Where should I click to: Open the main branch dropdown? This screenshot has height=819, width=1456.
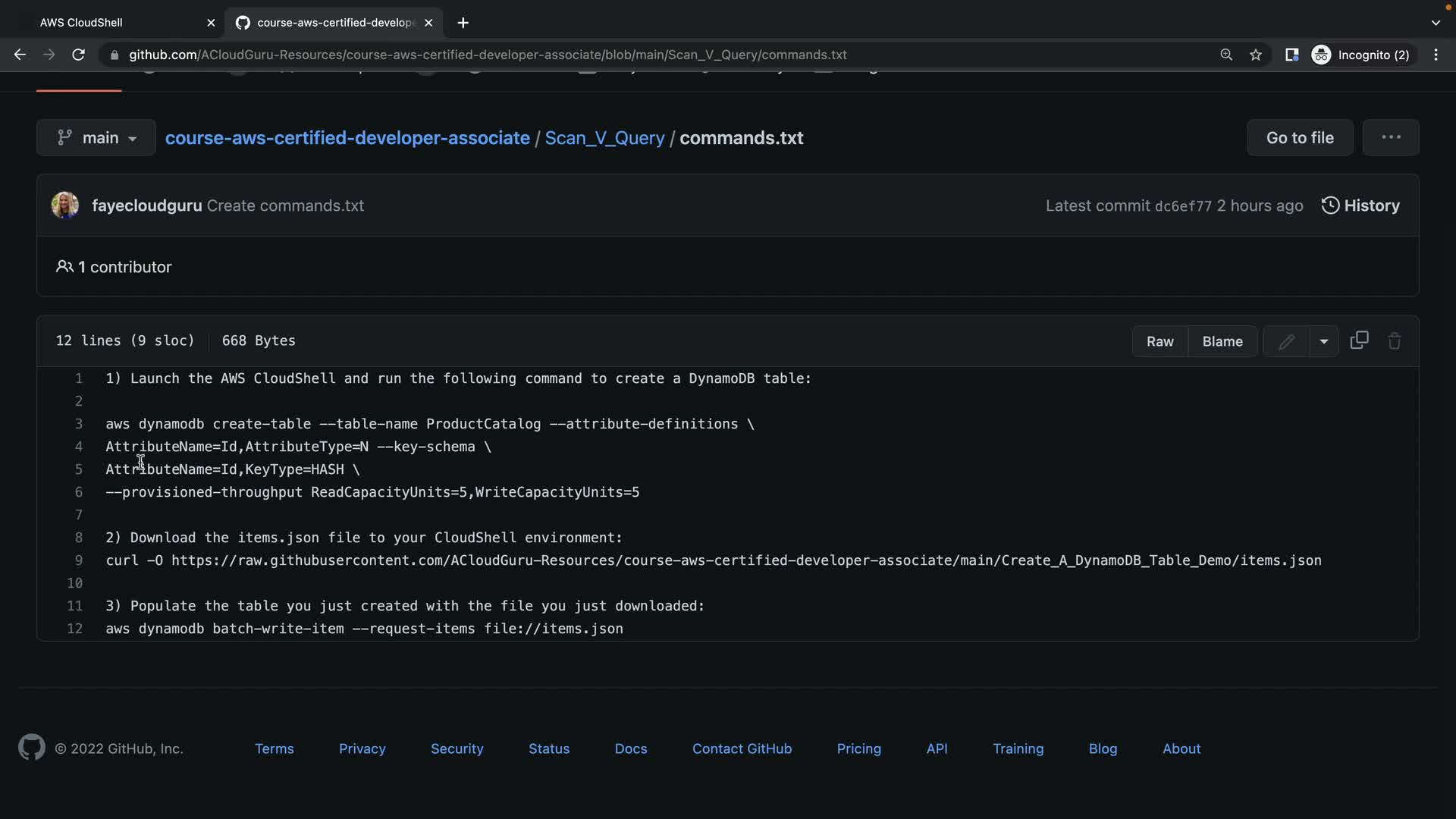[96, 138]
